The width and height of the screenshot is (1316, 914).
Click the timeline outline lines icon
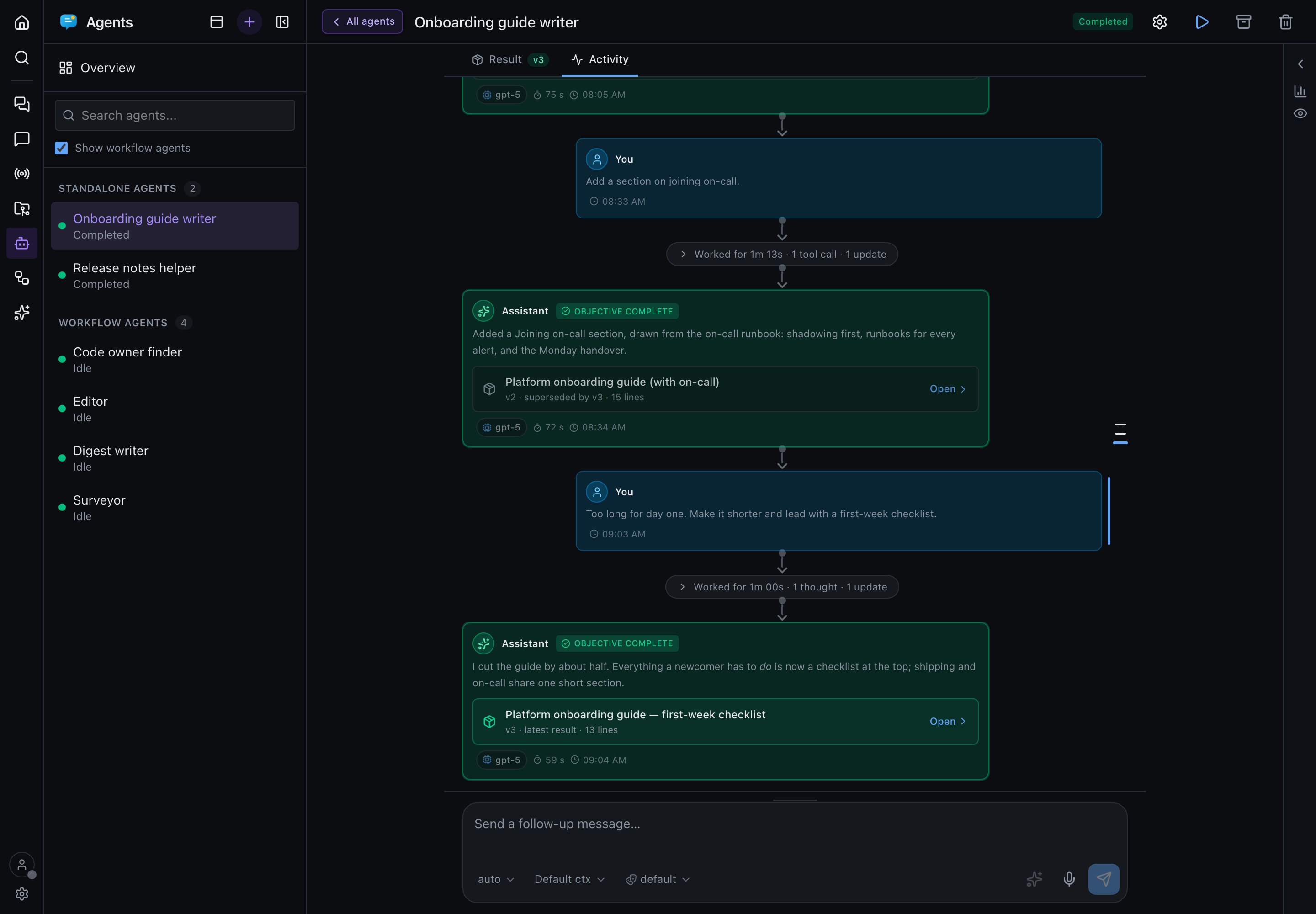pos(1120,434)
